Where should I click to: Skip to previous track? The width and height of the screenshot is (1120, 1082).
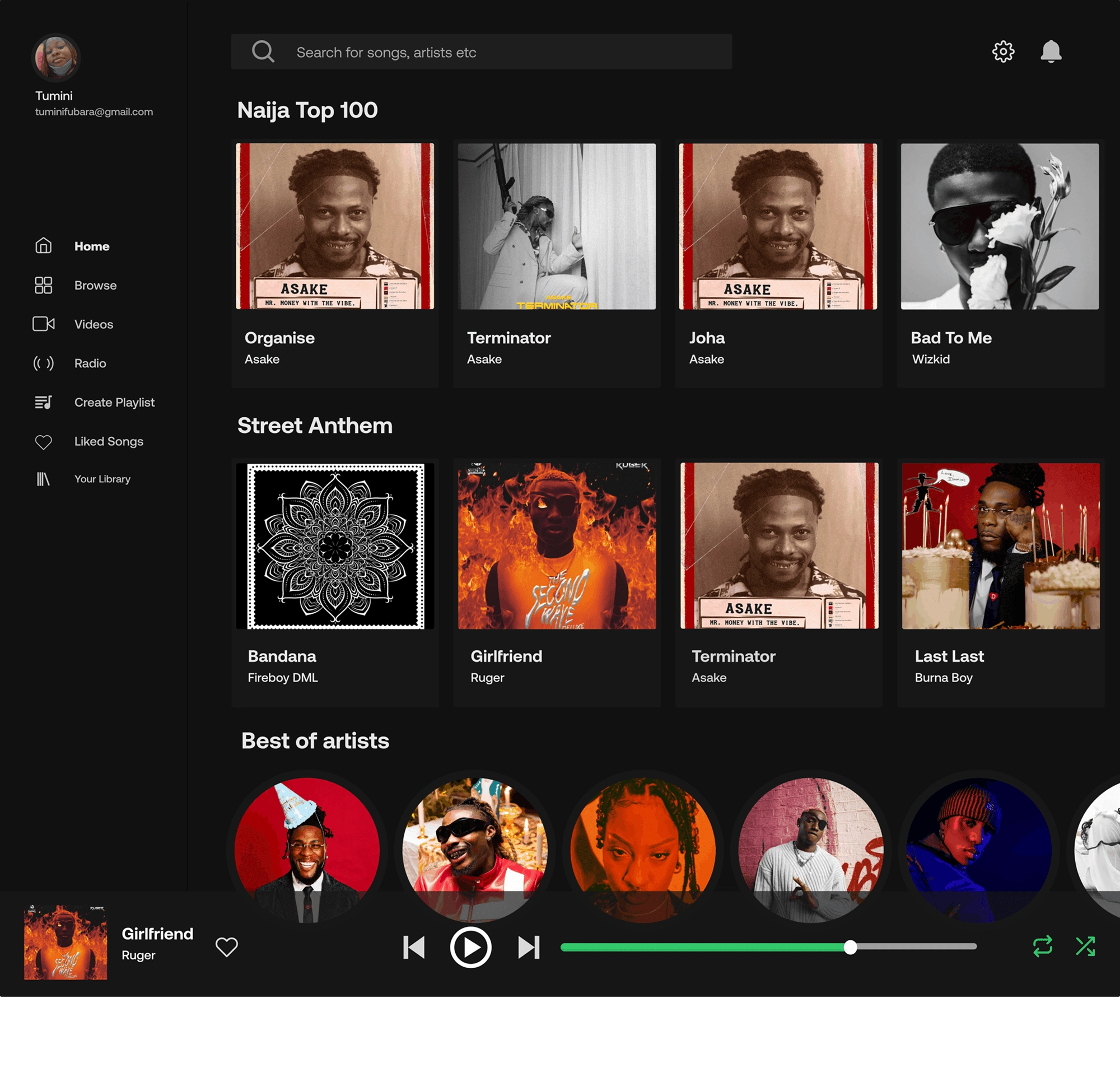(x=414, y=947)
